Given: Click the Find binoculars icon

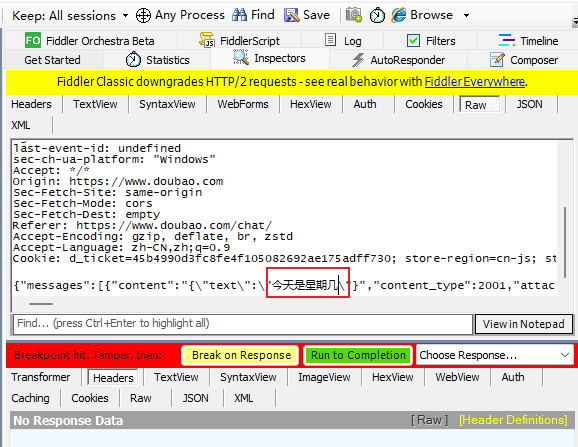Looking at the screenshot, I should point(240,15).
